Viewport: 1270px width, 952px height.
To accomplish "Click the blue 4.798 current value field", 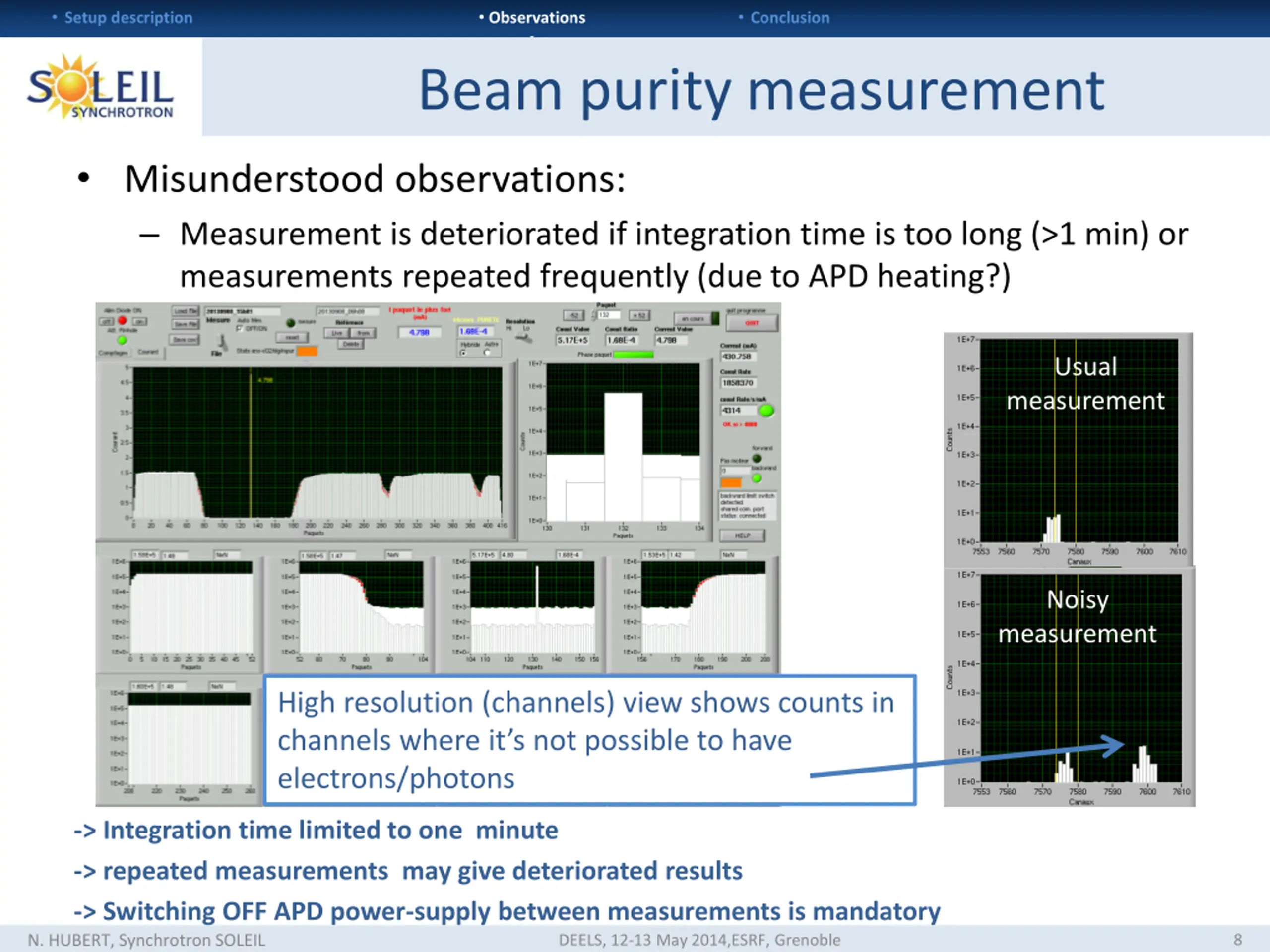I will [419, 332].
